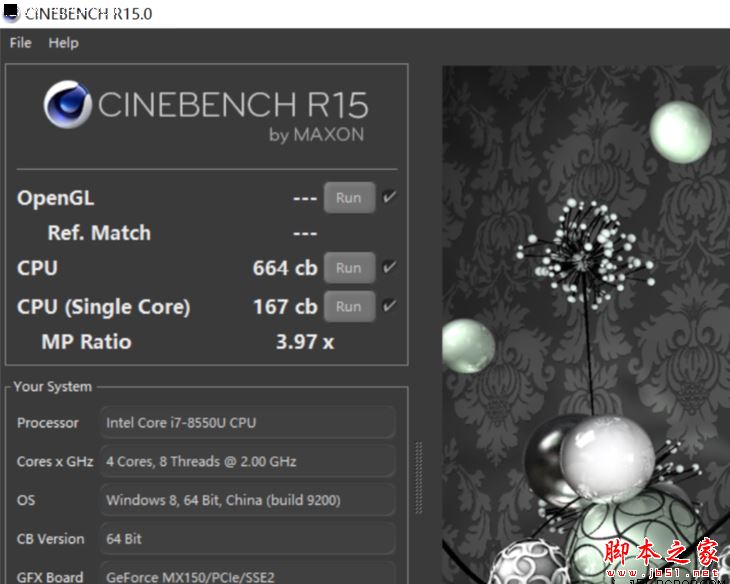Toggle the CPU test checkbox
The height and width of the screenshot is (584, 730).
(x=389, y=267)
